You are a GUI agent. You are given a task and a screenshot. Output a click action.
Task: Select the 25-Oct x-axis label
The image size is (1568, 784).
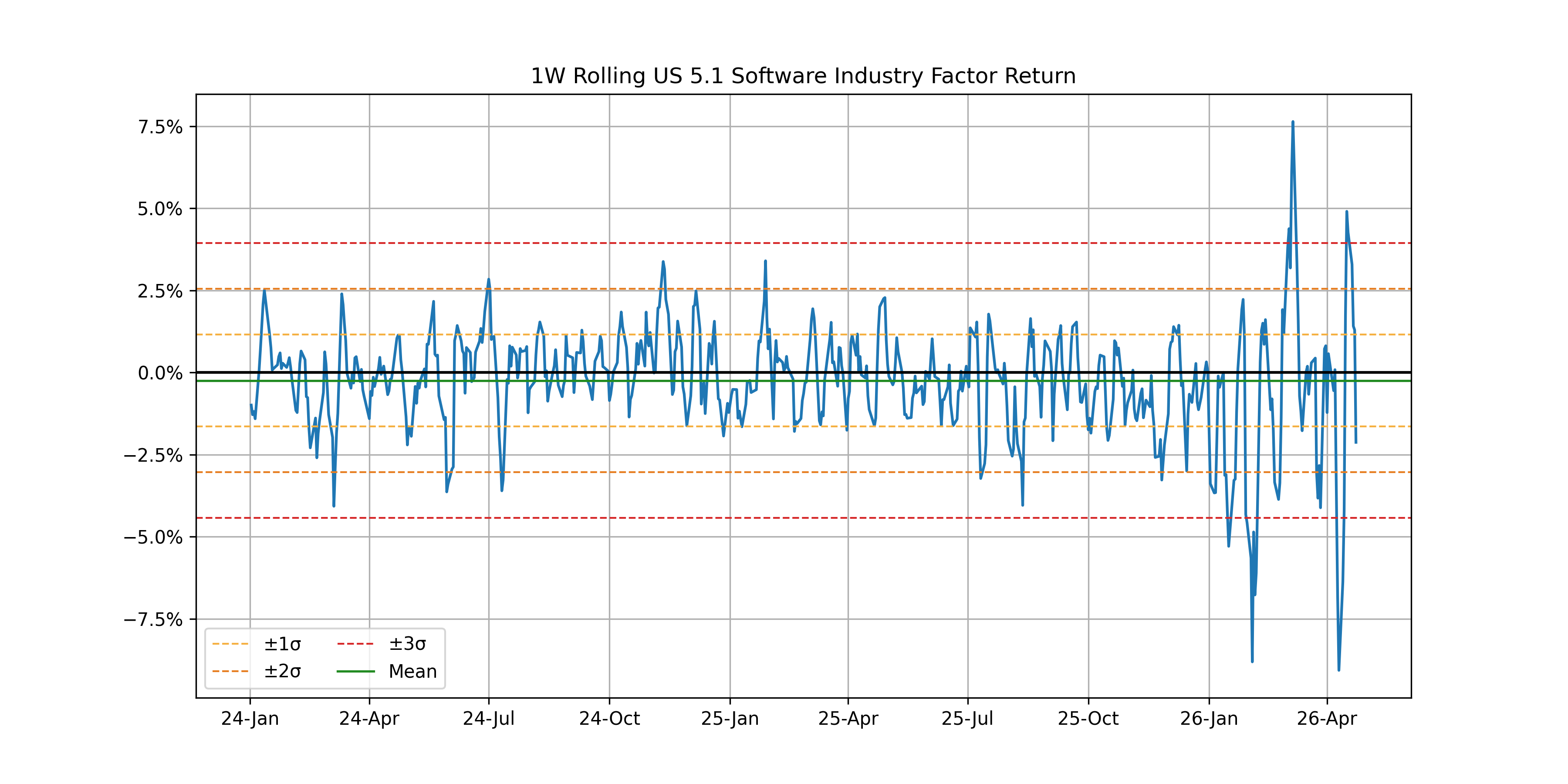tap(1088, 719)
